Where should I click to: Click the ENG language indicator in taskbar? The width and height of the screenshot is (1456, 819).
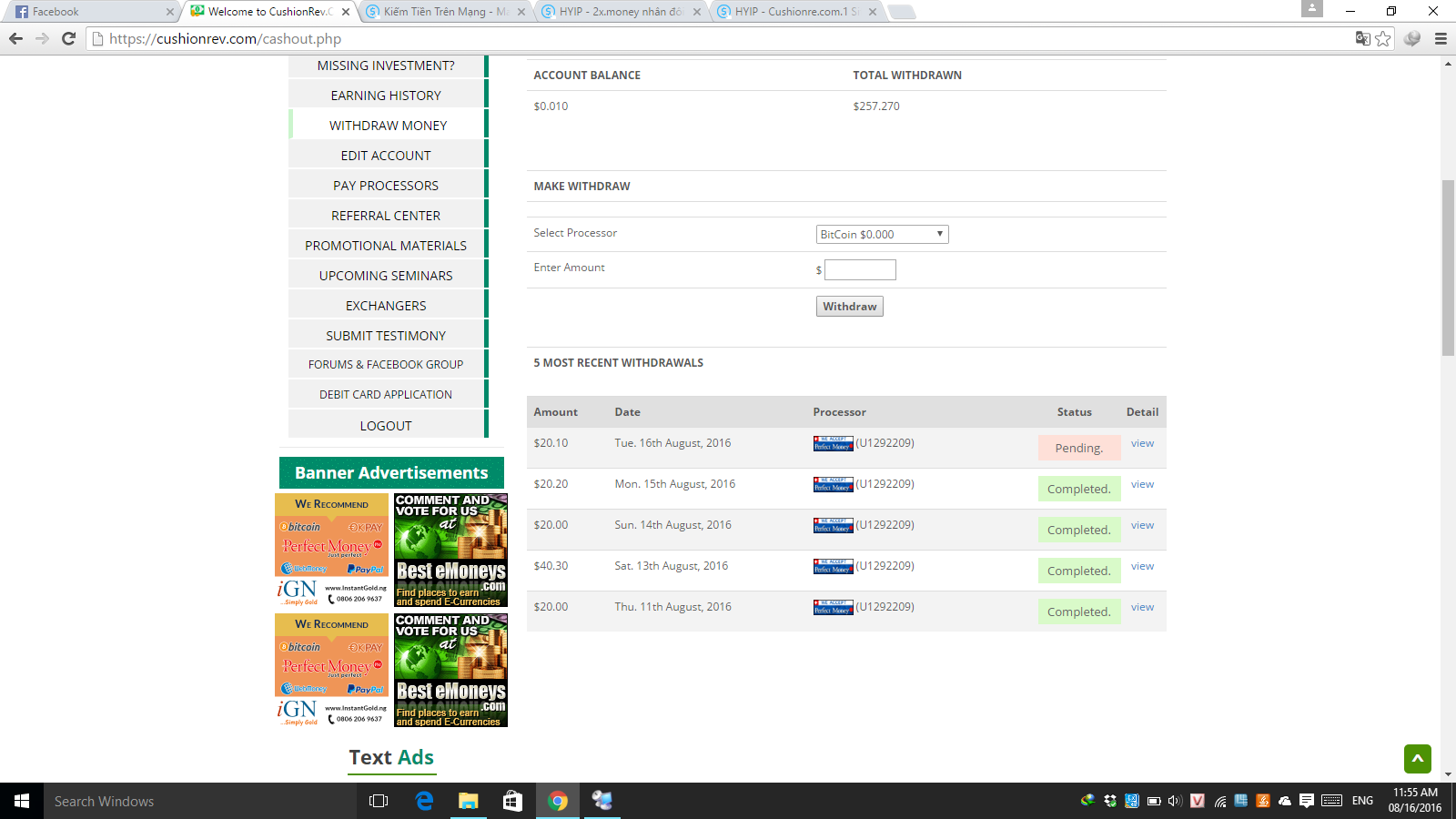pos(1362,801)
